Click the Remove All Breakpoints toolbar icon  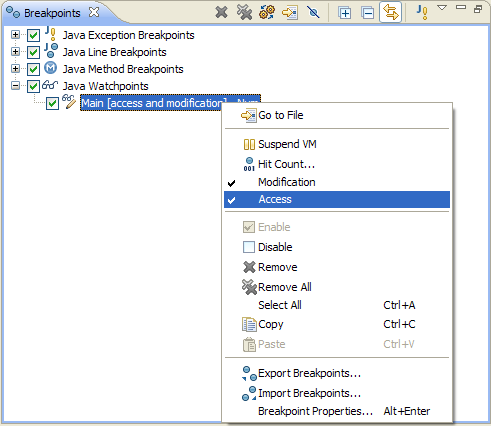[x=244, y=13]
